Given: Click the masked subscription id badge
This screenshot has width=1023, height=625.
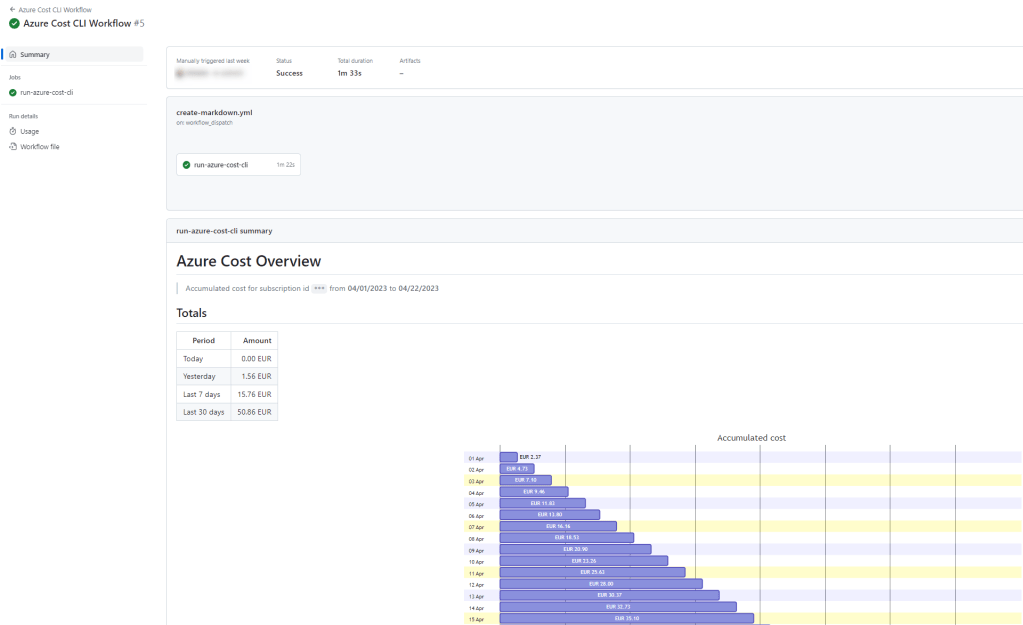Looking at the screenshot, I should (319, 288).
